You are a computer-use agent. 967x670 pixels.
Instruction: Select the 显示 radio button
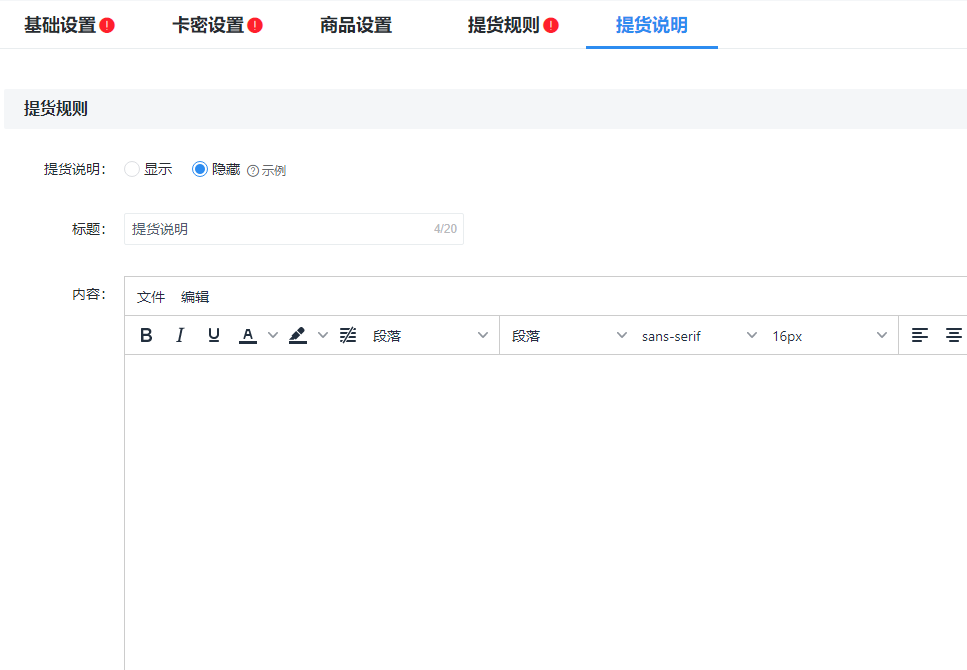pyautogui.click(x=131, y=169)
